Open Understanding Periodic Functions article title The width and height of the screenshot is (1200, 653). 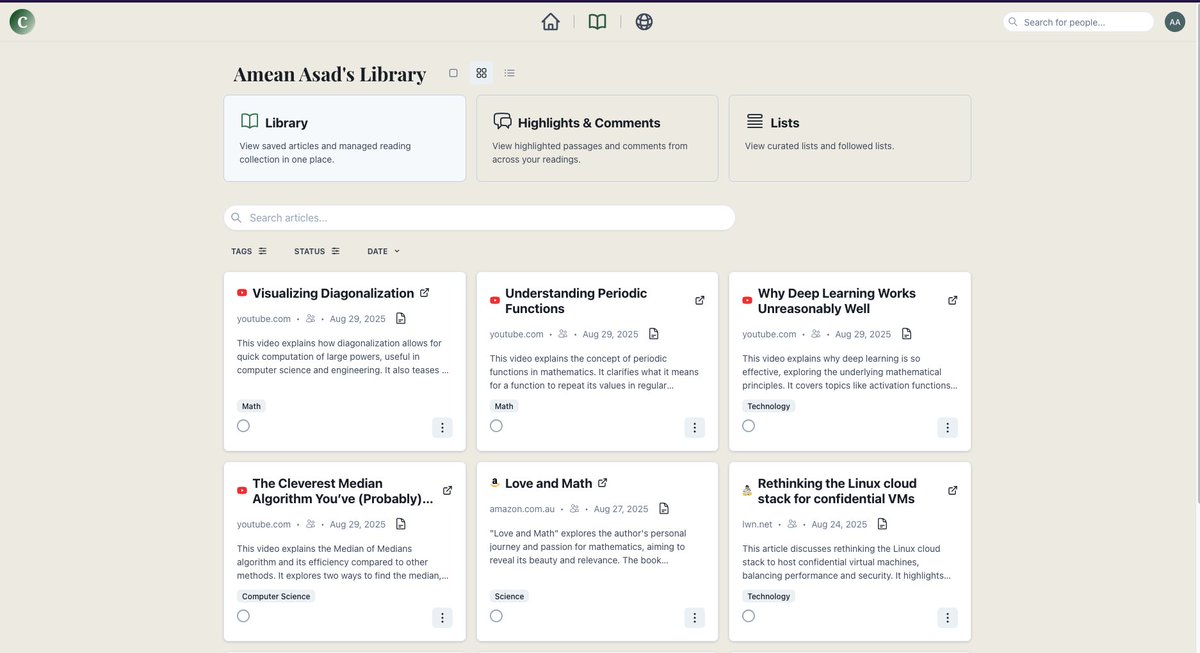[576, 301]
